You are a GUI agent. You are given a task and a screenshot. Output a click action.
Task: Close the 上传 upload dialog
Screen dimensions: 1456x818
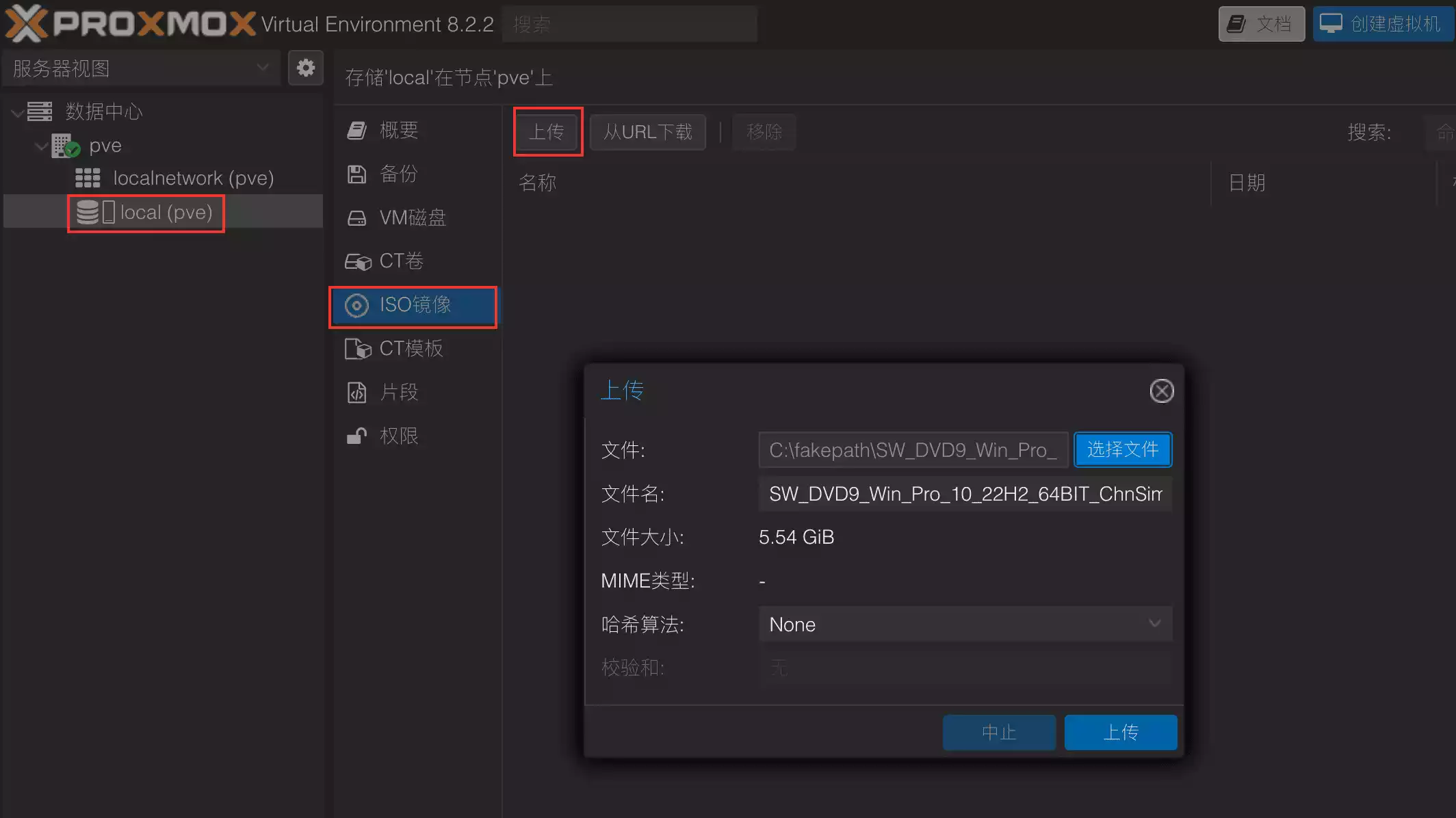[x=1161, y=391]
